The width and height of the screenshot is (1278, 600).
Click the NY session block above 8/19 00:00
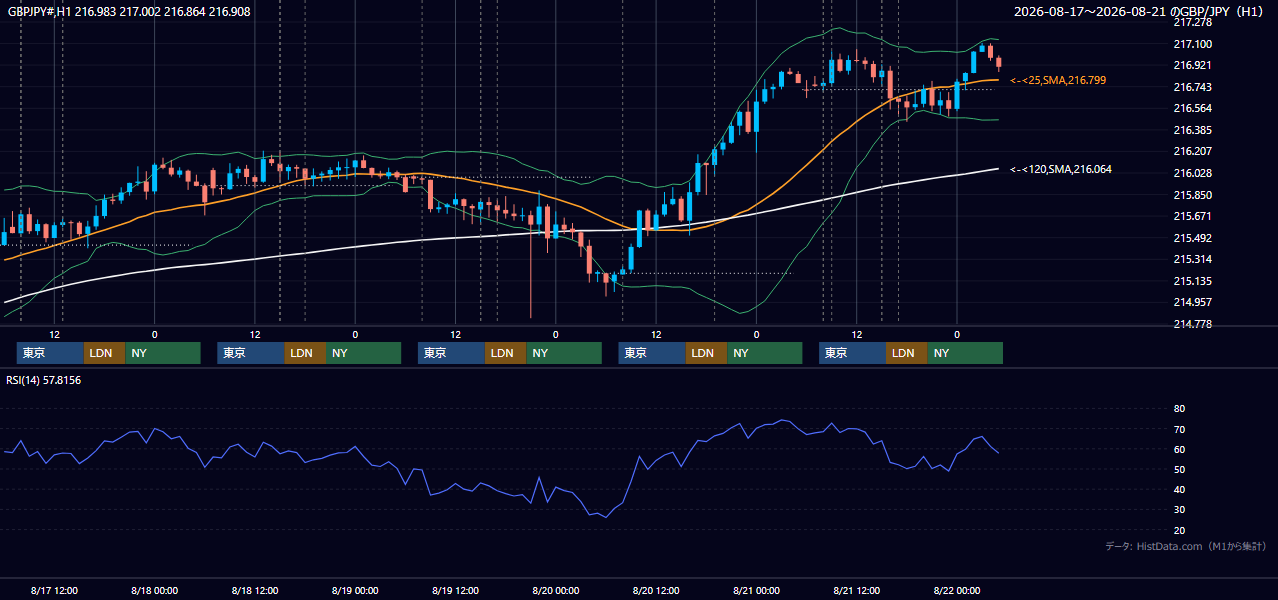pyautogui.click(x=363, y=353)
